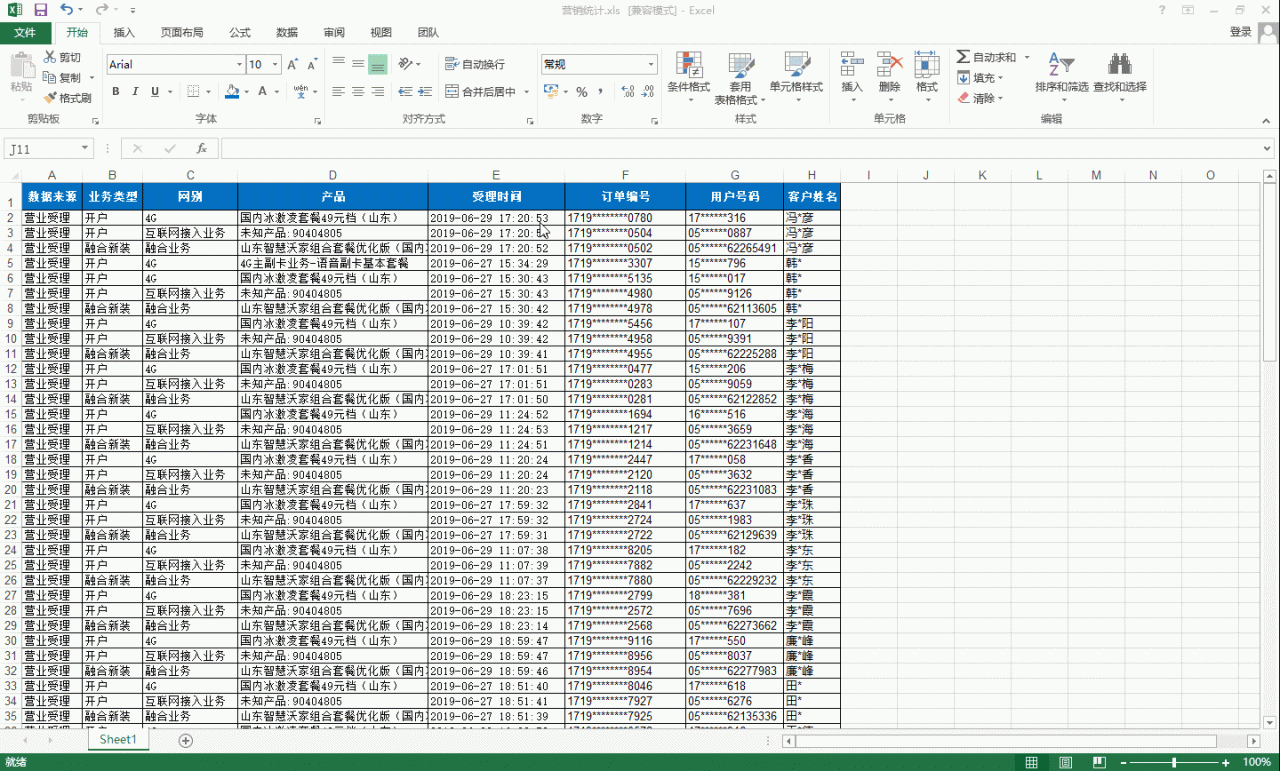Viewport: 1280px width, 771px height.
Task: Open the number format dropdown (常规)
Action: 651,64
